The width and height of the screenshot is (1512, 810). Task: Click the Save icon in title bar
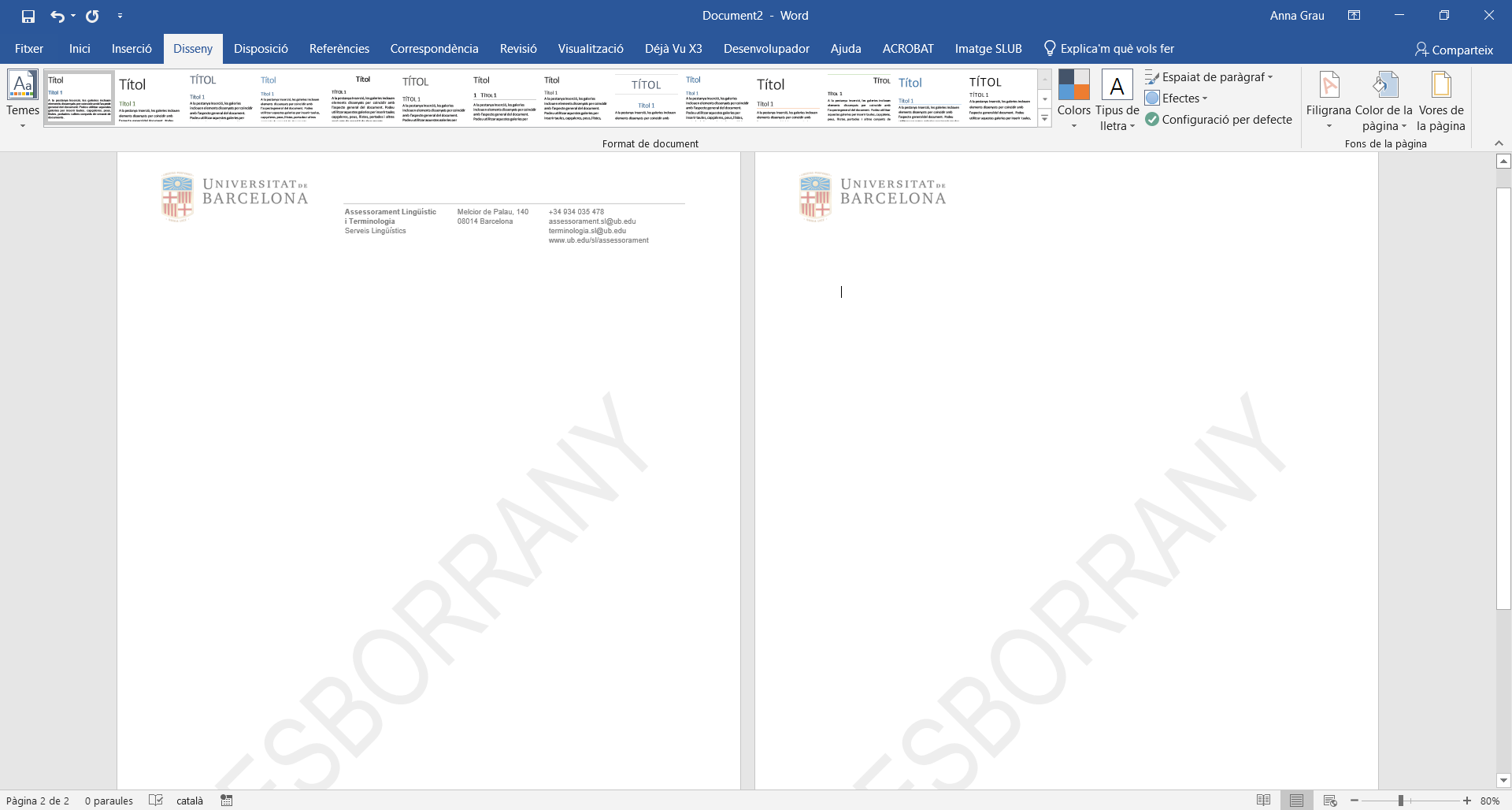(x=28, y=16)
